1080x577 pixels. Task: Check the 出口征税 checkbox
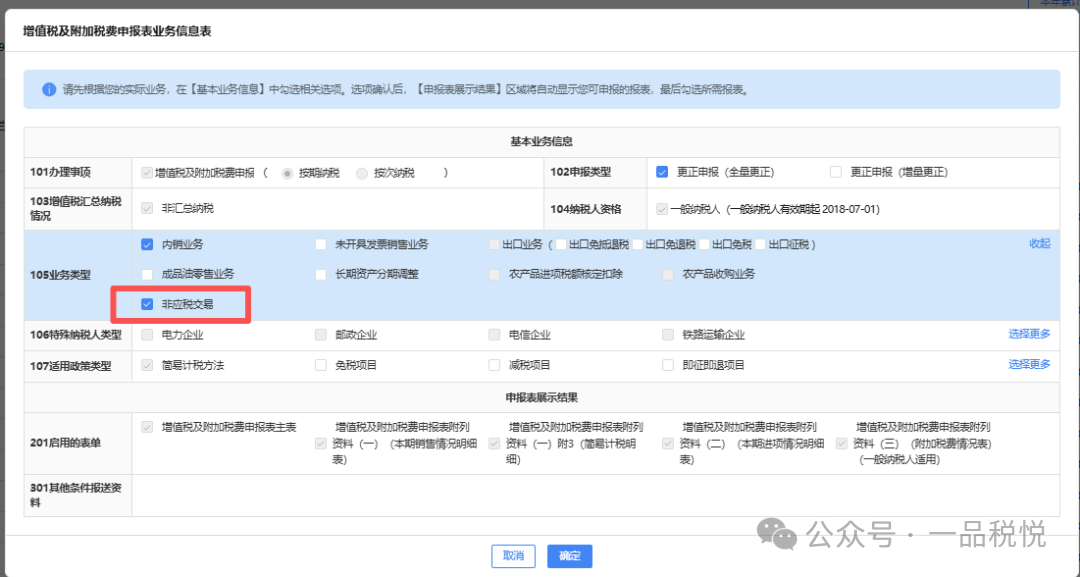coord(760,244)
